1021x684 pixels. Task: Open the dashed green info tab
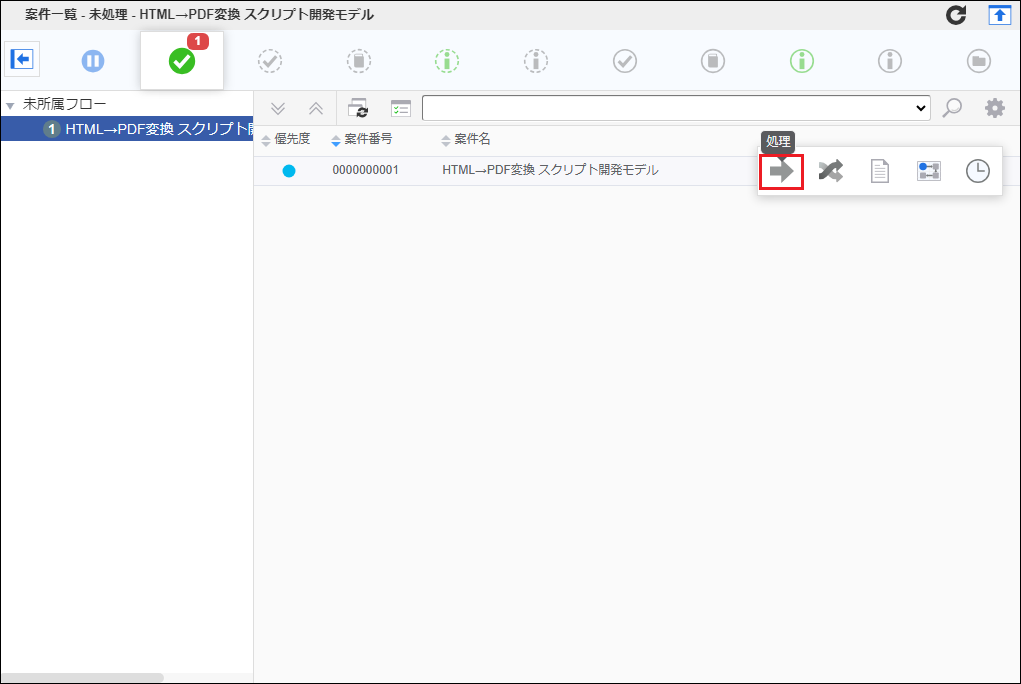[x=447, y=61]
